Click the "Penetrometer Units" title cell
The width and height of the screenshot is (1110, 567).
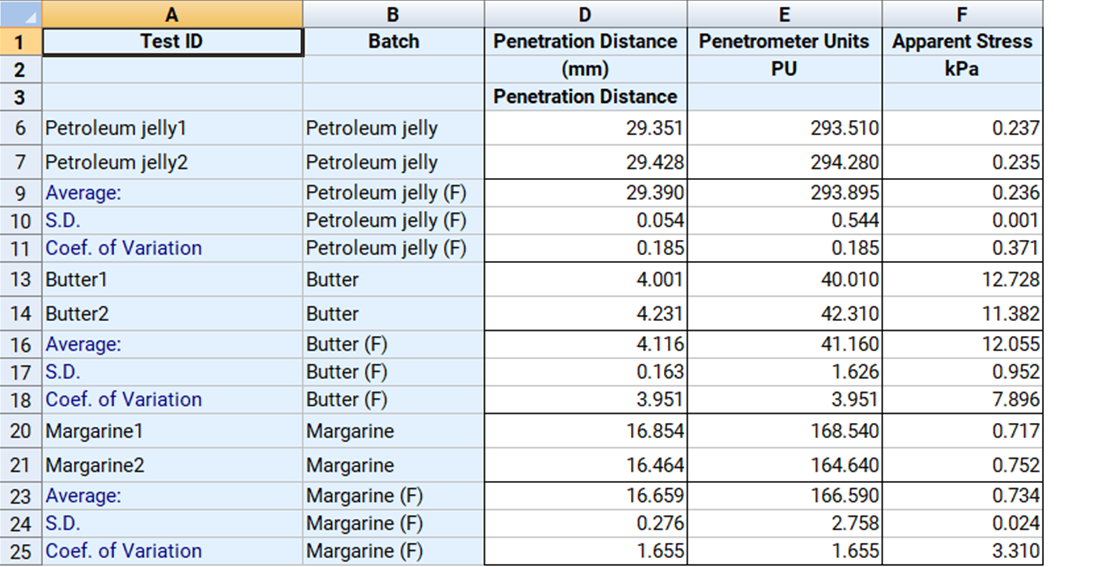[x=784, y=42]
